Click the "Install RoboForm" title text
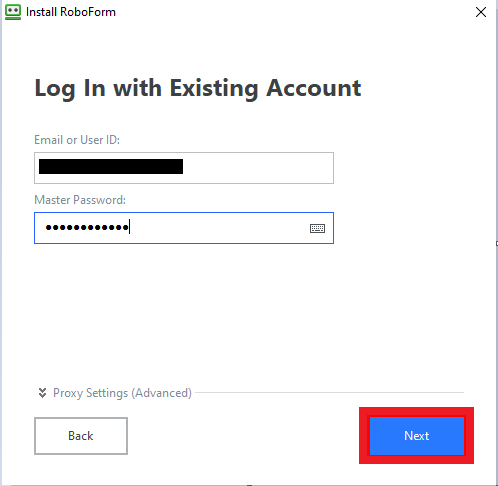 71,12
